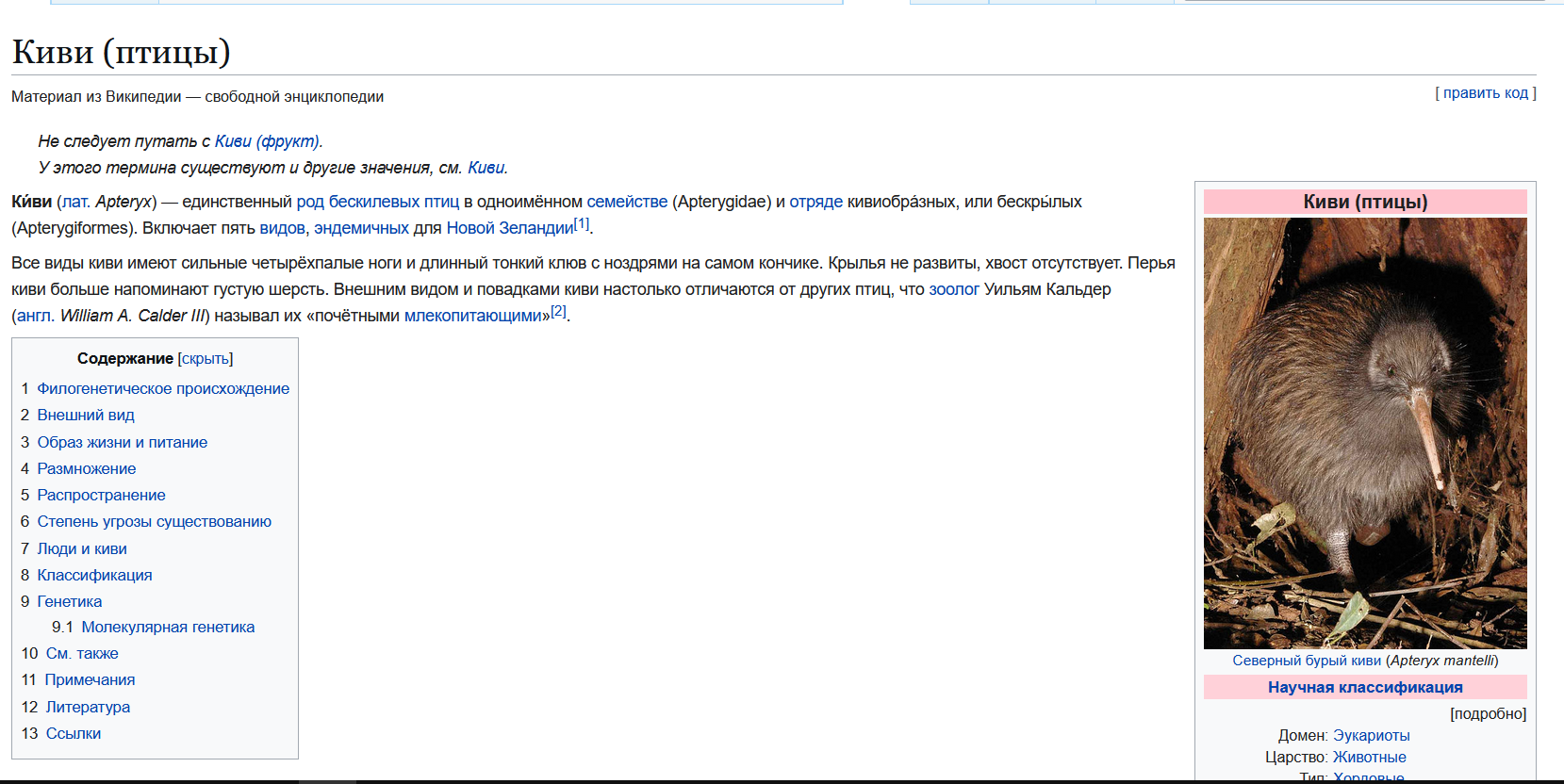Screen dimensions: 1564x784
Task: Click the 'Киви (птицы)' infobox title
Action: tap(1365, 202)
